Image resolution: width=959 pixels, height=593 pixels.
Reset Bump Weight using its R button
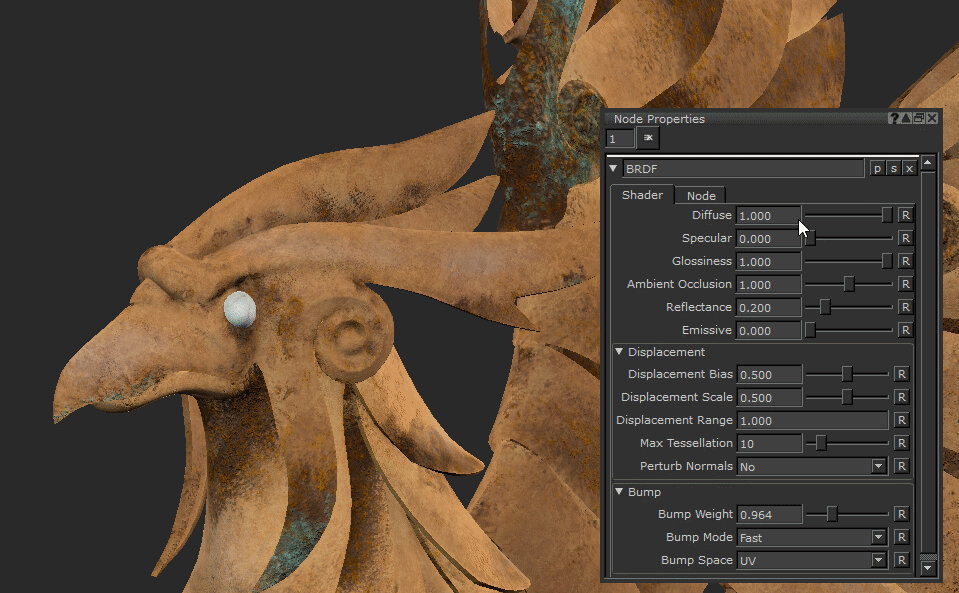tap(901, 514)
